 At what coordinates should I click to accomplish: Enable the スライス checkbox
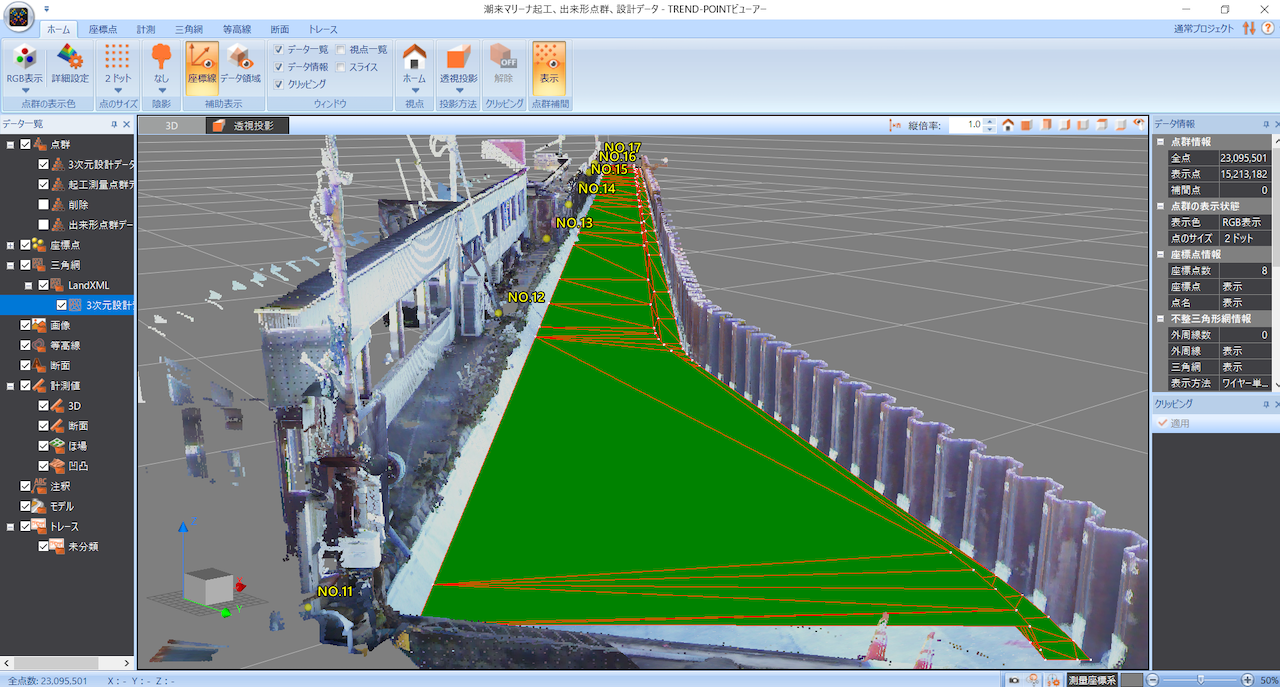click(341, 67)
